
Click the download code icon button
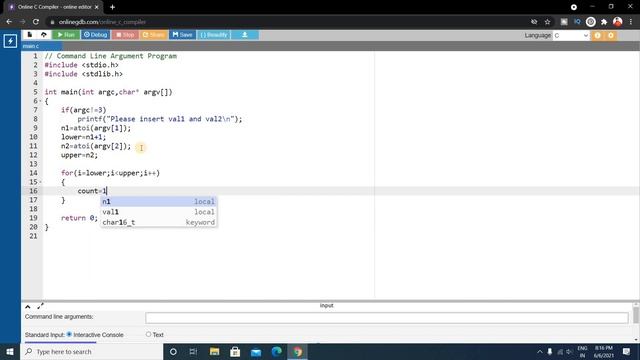click(x=244, y=35)
